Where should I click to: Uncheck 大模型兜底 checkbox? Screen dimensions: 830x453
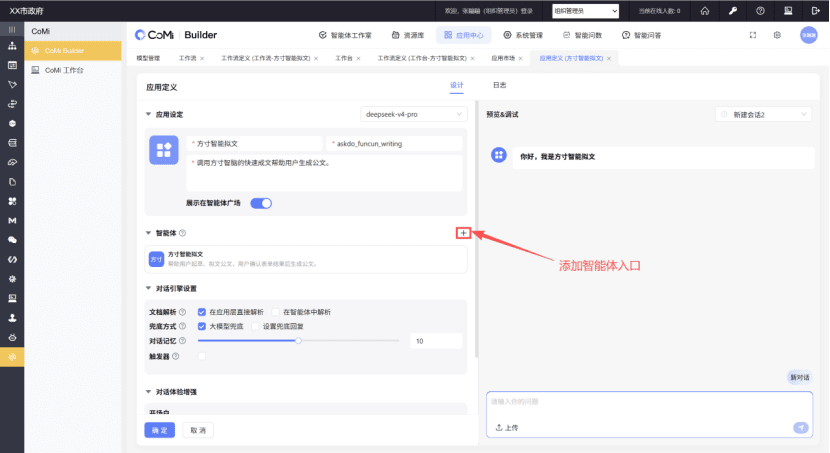coord(201,326)
